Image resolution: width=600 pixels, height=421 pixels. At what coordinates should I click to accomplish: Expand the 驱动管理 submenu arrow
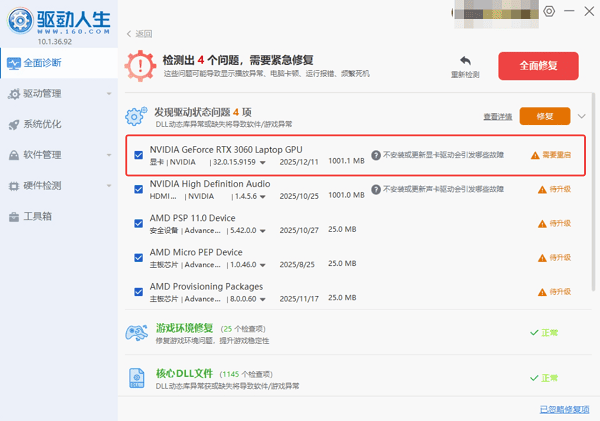(109, 94)
